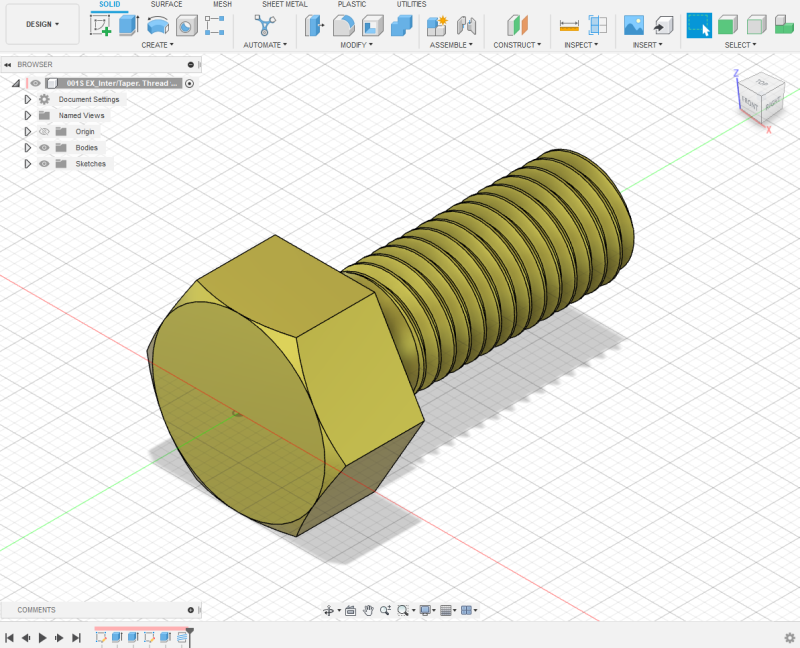Toggle visibility of the Sketches folder

click(43, 163)
